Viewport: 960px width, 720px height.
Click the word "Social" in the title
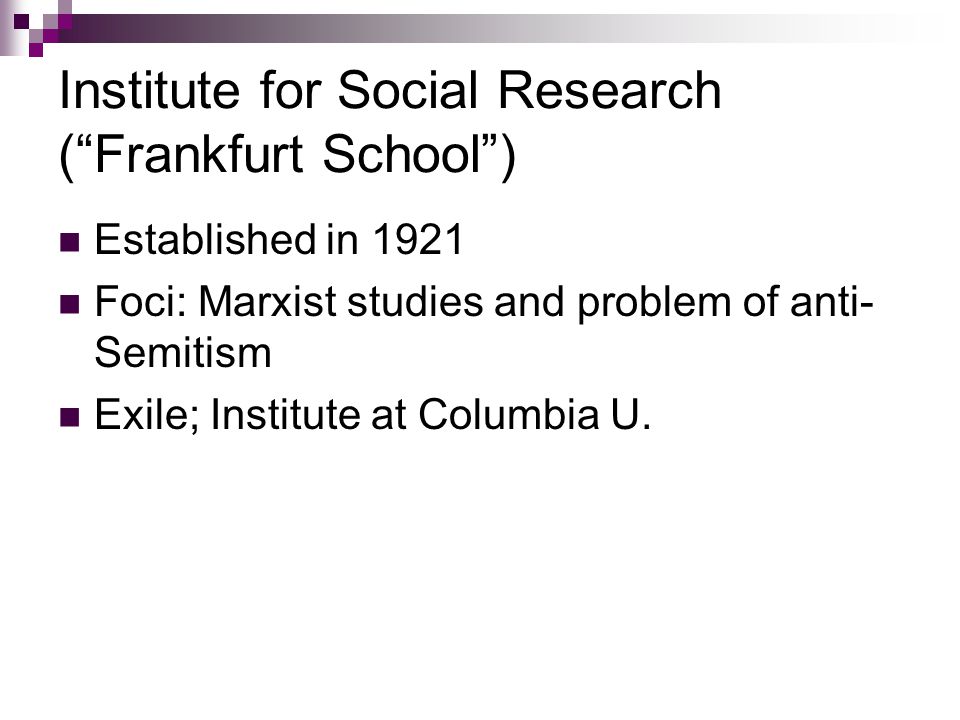pyautogui.click(x=407, y=91)
